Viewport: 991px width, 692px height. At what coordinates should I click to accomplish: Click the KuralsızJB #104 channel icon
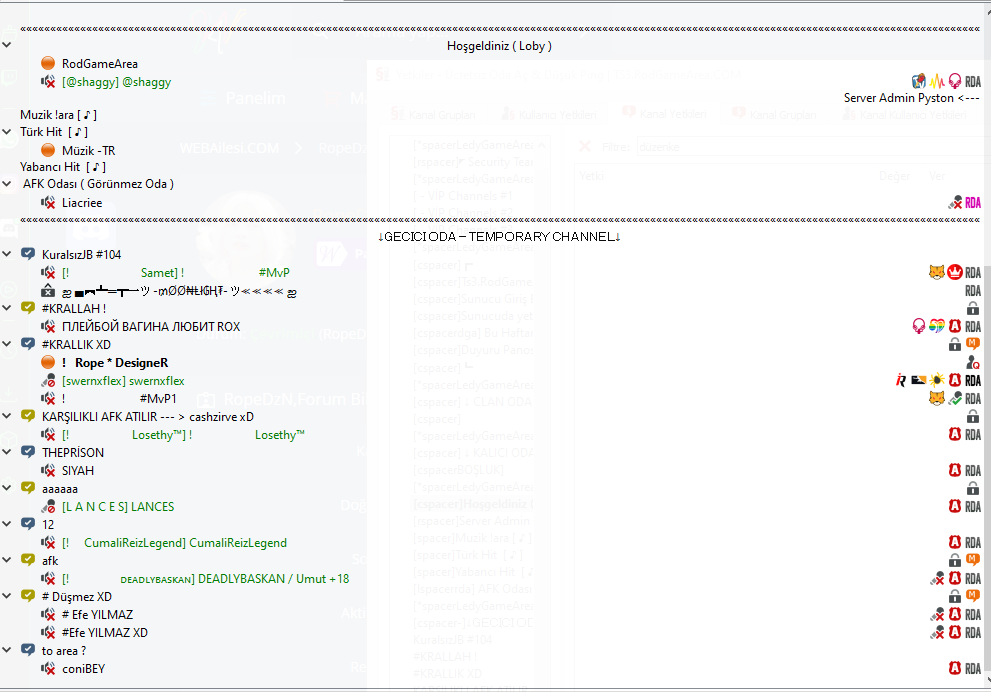(28, 254)
